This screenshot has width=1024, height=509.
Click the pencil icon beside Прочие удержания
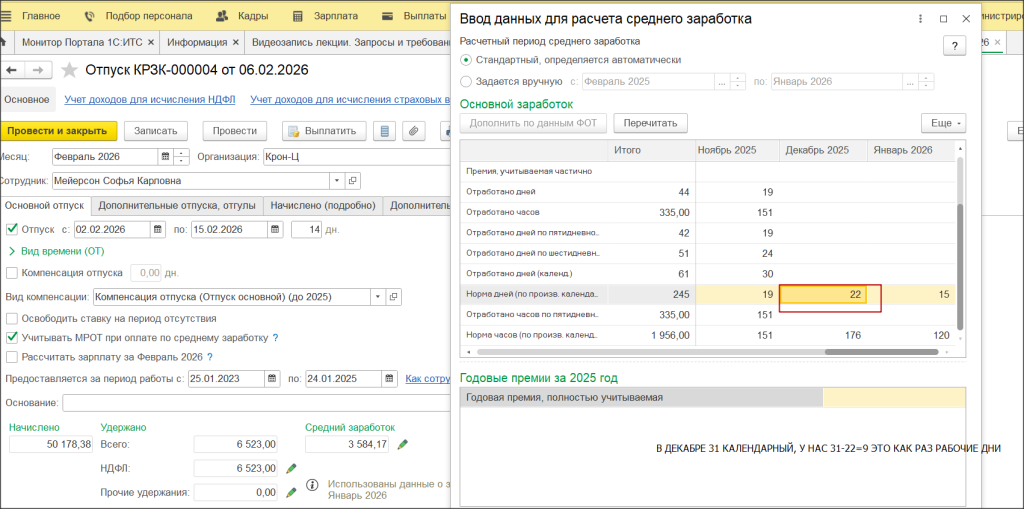tap(292, 492)
